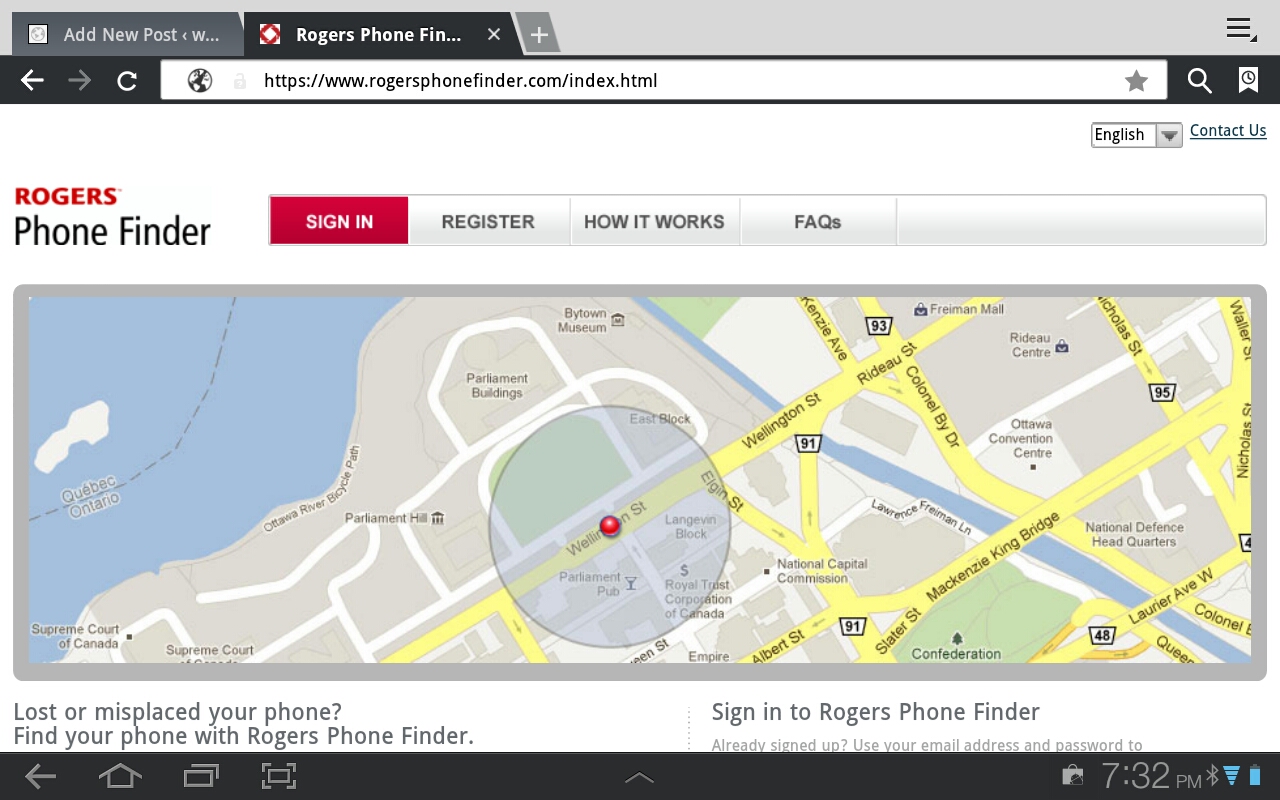Go back to the previous page

point(31,80)
